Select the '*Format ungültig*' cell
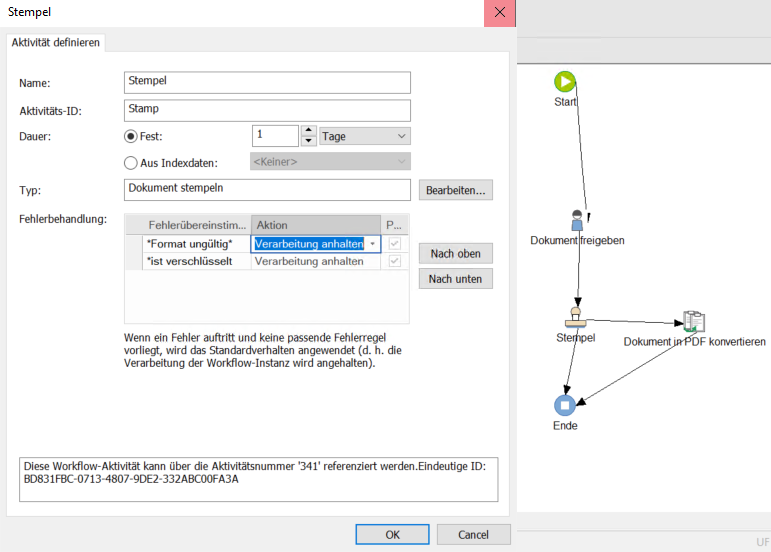Viewport: 771px width, 552px height. (x=197, y=244)
